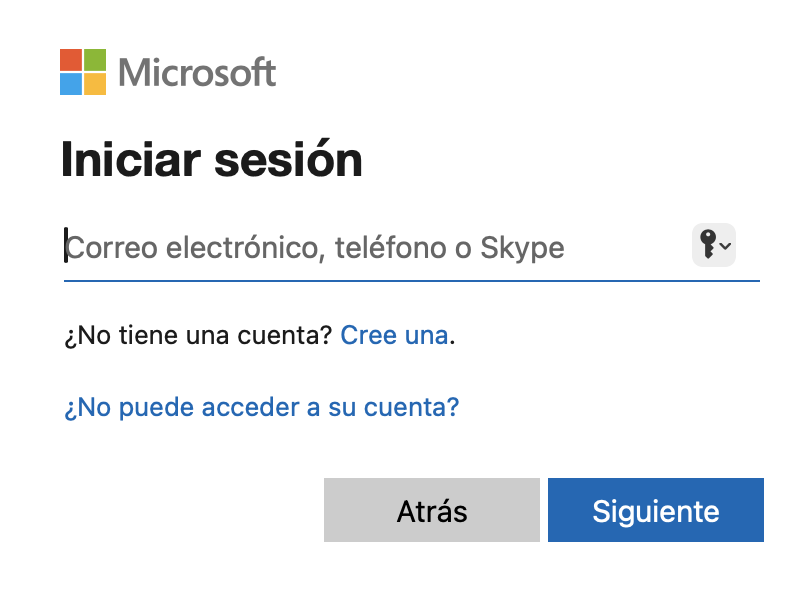Click the Microsoft four-square logo
Screen dimensions: 812x614
pyautogui.click(x=83, y=72)
